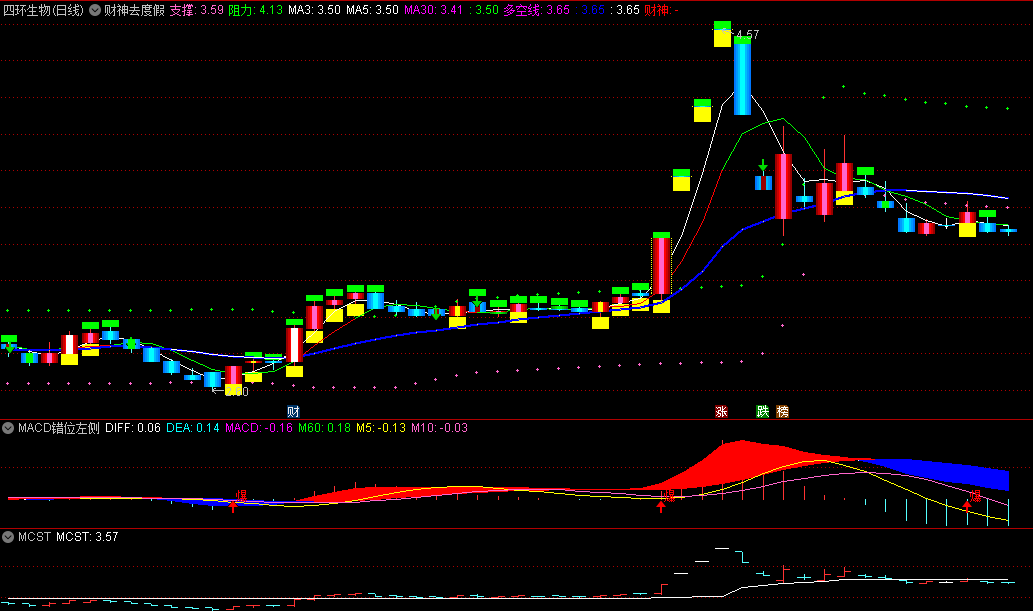Image resolution: width=1033 pixels, height=611 pixels.
Task: Click the 4.57 high price label
Action: click(x=747, y=34)
